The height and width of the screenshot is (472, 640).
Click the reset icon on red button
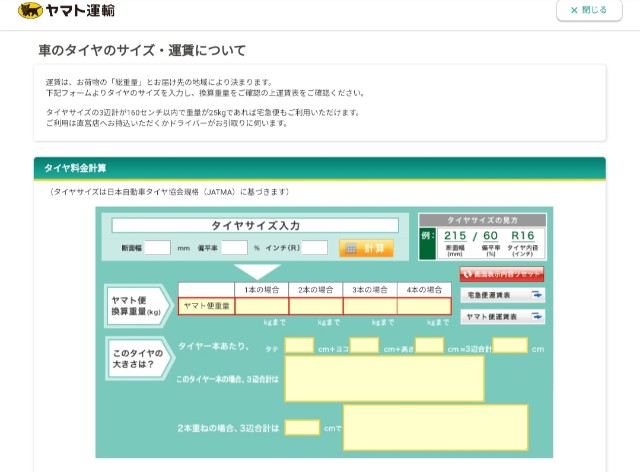click(x=468, y=274)
